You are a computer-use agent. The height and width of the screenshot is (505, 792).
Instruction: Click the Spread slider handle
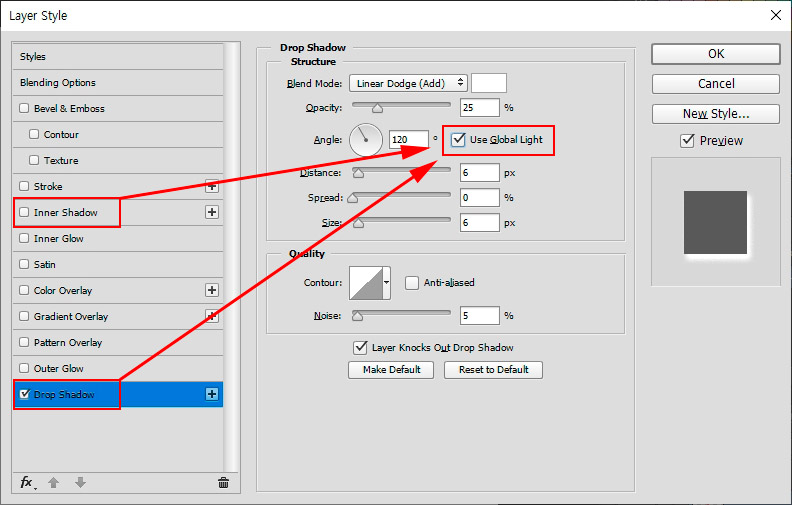coord(353,198)
